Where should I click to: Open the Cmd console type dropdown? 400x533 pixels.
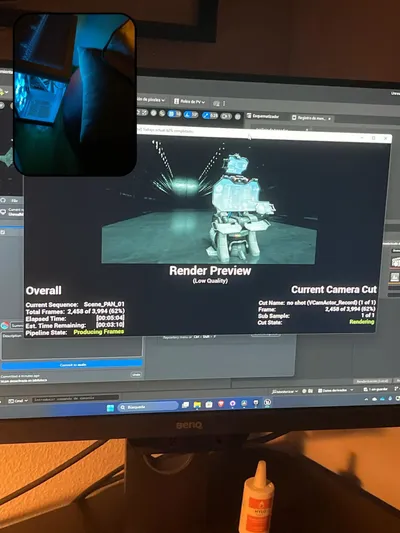18,401
